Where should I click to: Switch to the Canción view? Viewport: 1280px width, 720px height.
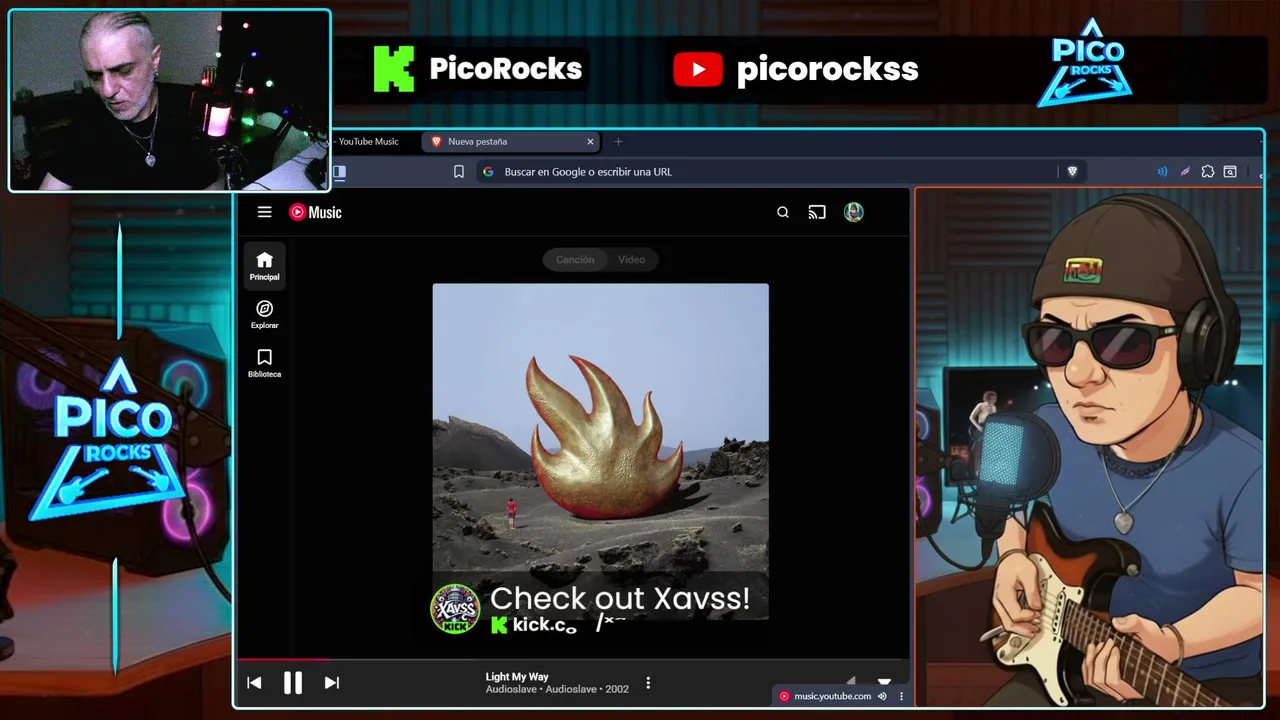(x=575, y=260)
